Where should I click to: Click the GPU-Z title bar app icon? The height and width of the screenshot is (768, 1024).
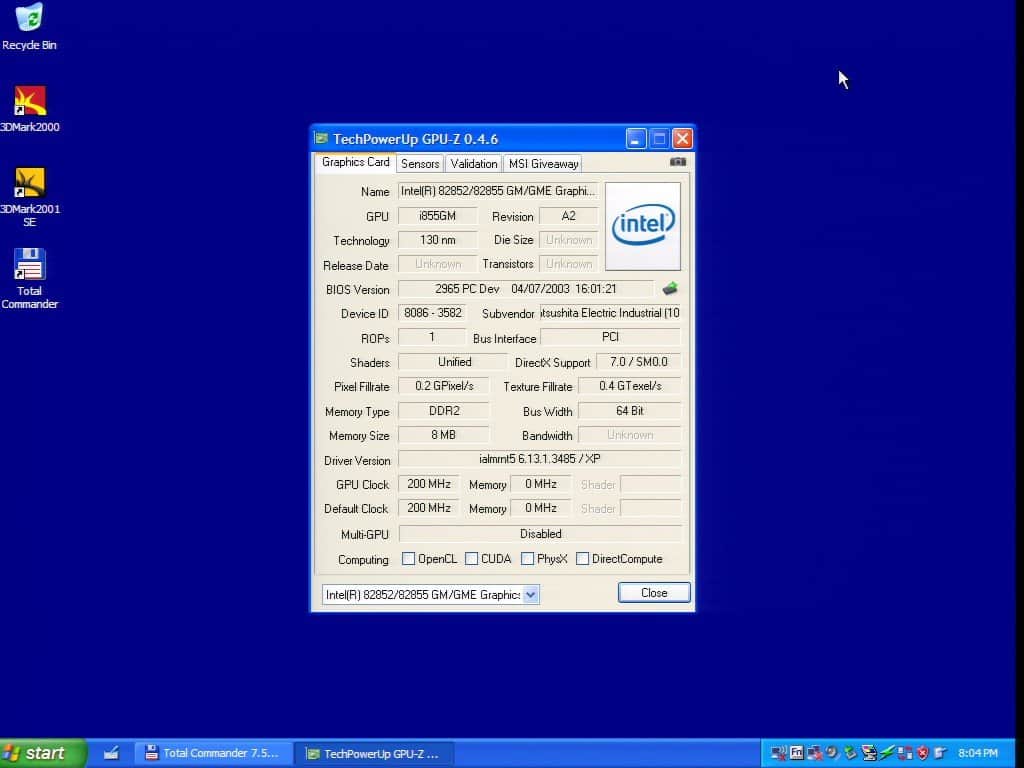coord(321,138)
